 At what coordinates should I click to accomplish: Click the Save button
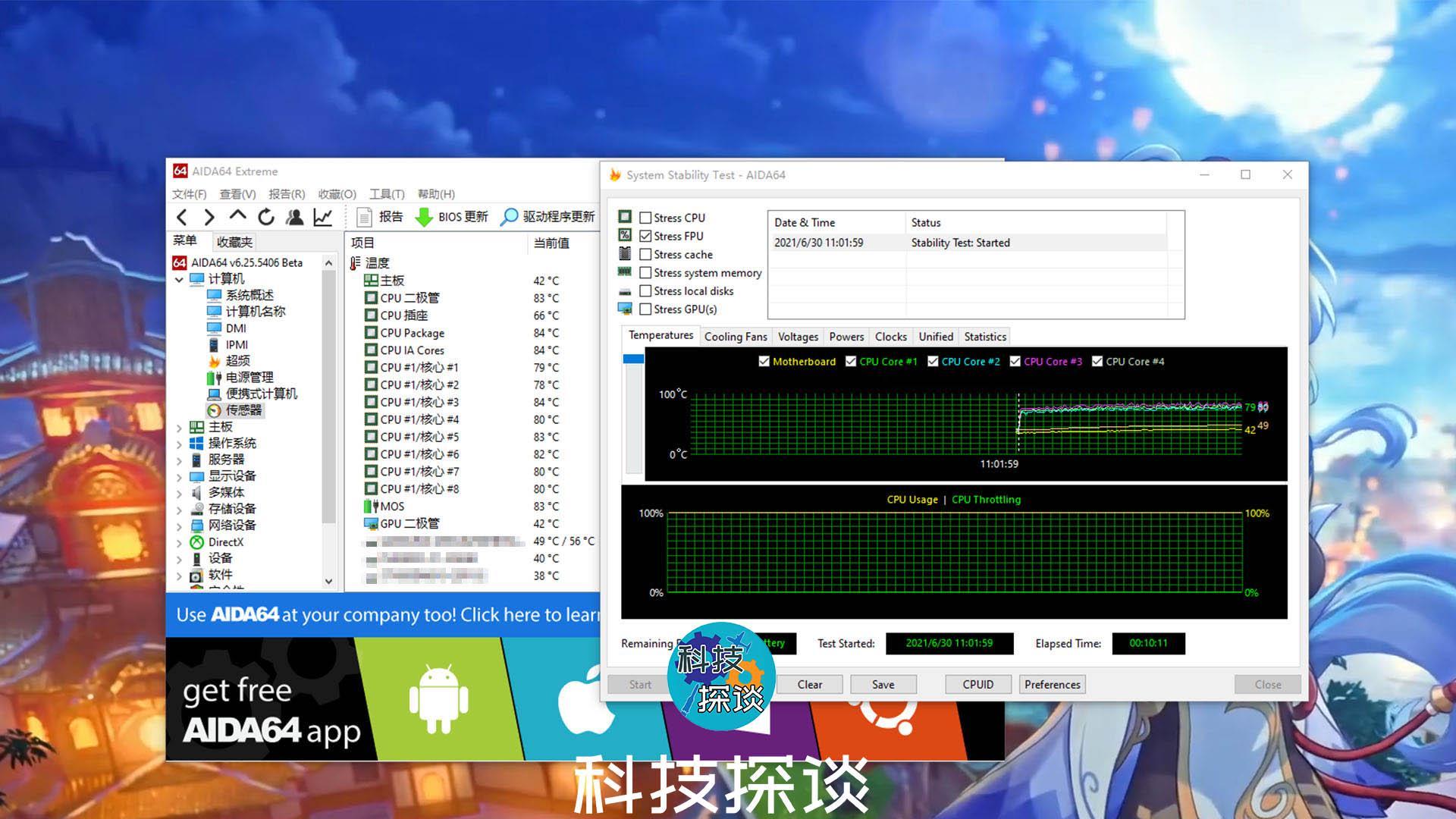tap(883, 684)
